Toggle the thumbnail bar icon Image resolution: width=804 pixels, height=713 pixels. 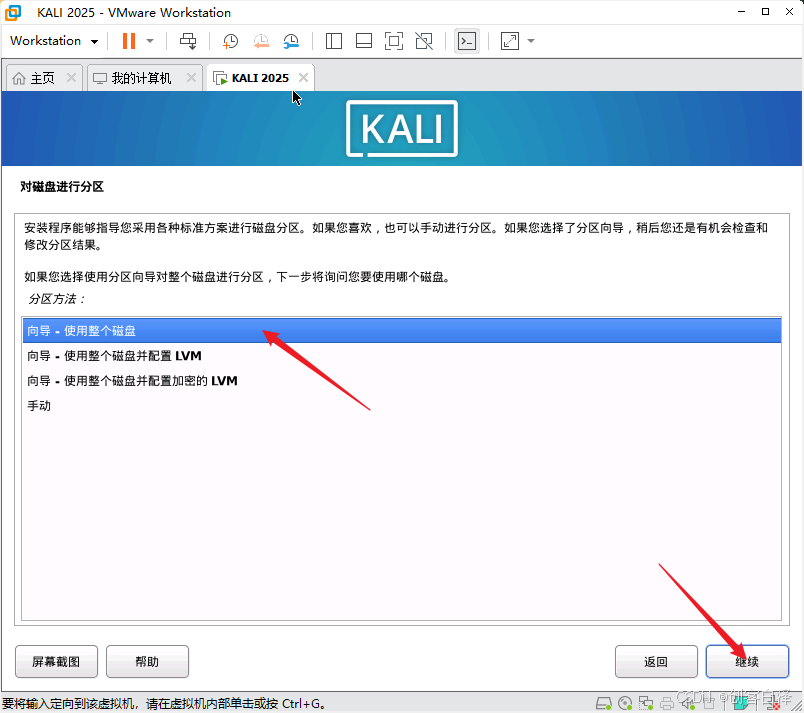(364, 41)
